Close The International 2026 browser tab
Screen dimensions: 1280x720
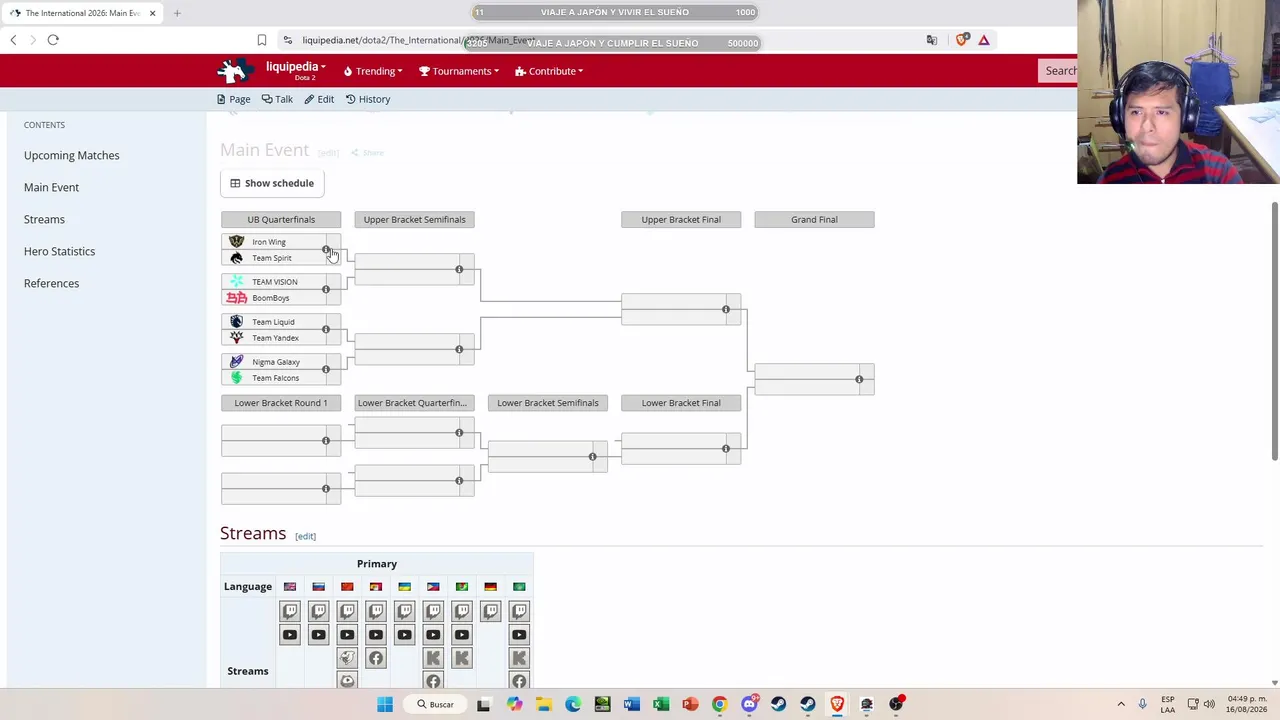pos(152,13)
